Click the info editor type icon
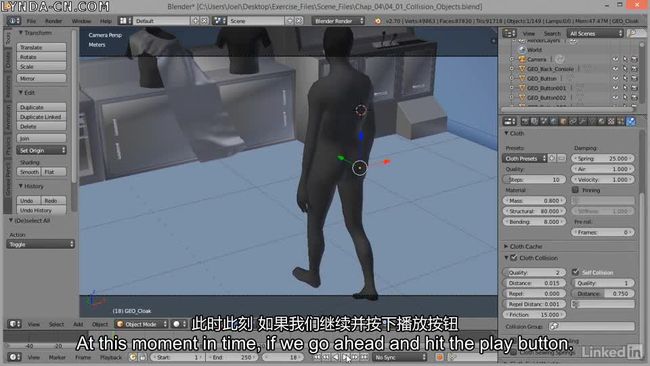 (13, 20)
